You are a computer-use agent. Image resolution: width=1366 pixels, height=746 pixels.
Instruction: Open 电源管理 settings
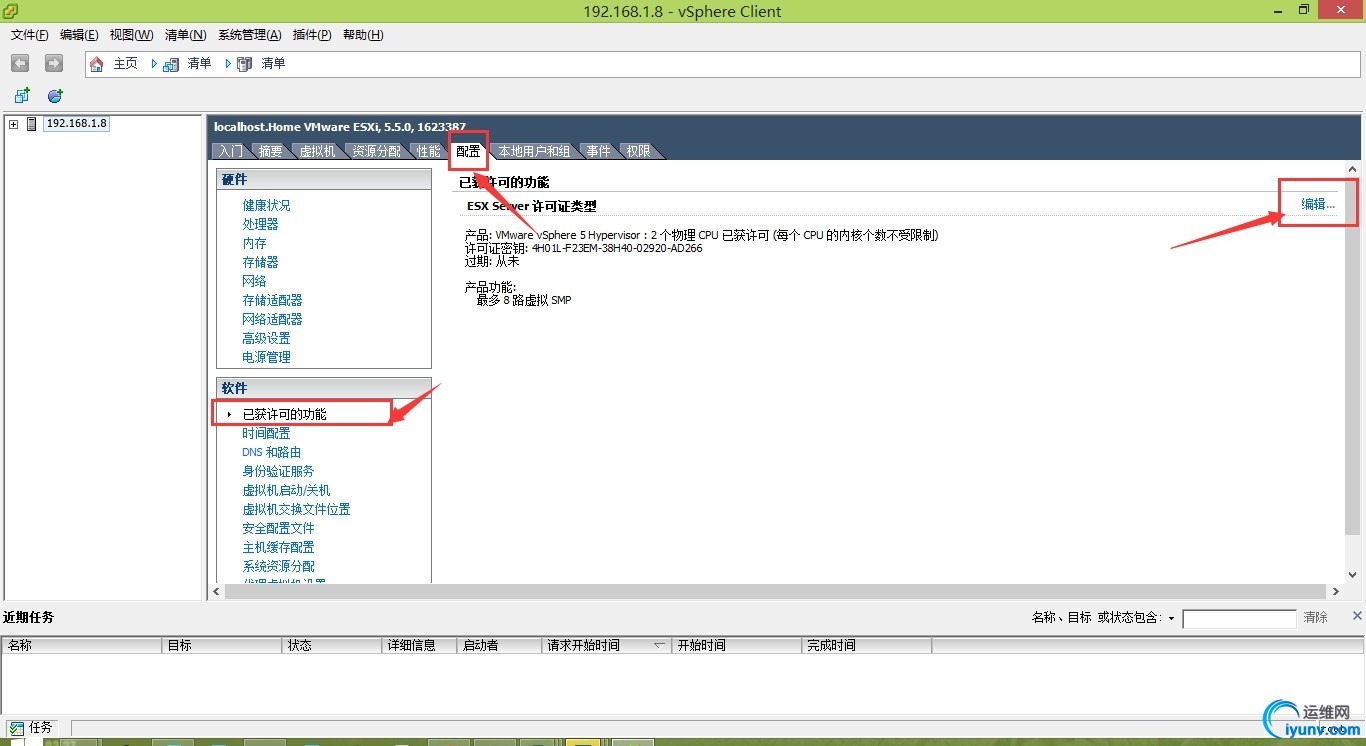[266, 357]
